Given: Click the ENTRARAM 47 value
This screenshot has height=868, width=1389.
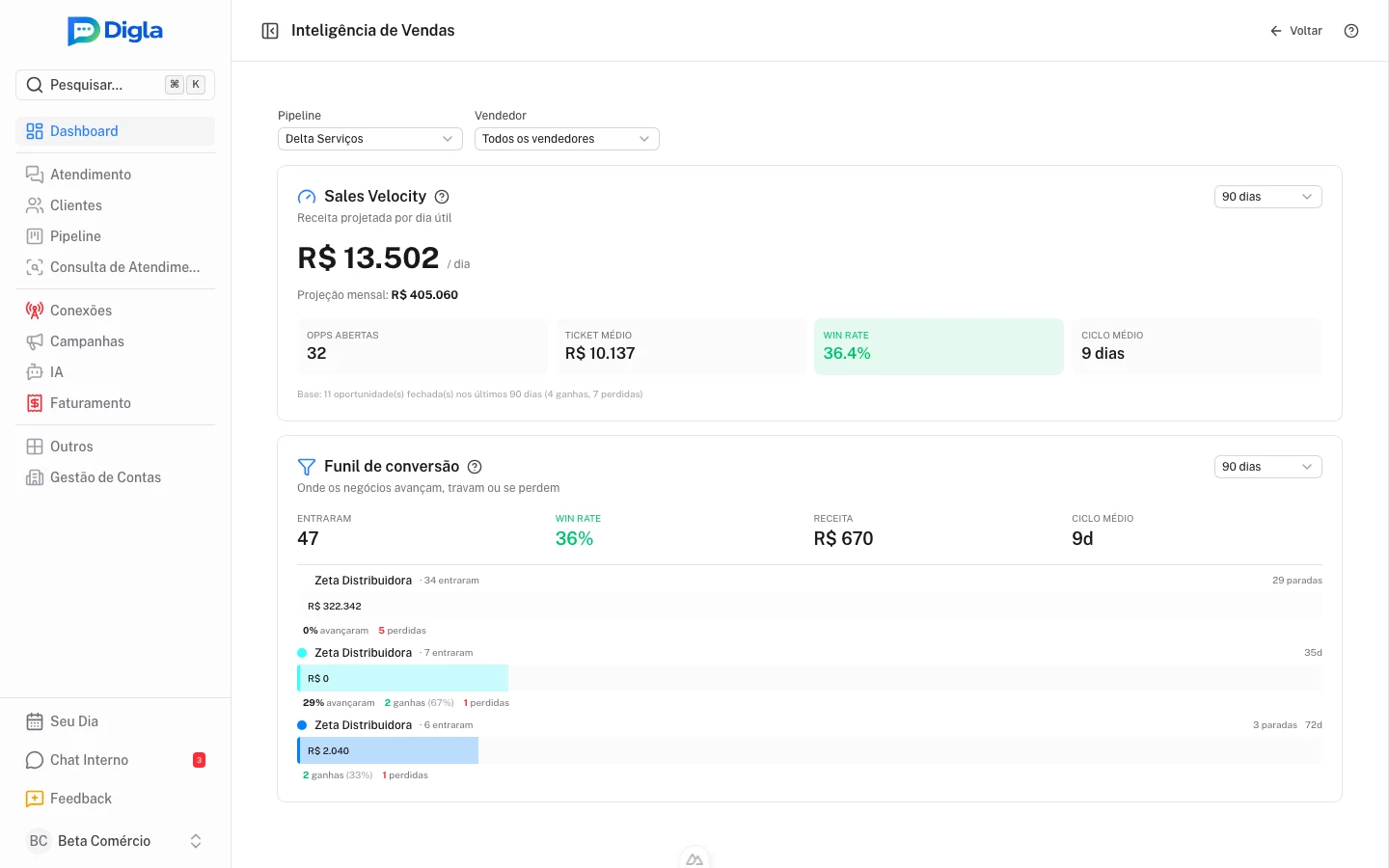Looking at the screenshot, I should [x=308, y=539].
